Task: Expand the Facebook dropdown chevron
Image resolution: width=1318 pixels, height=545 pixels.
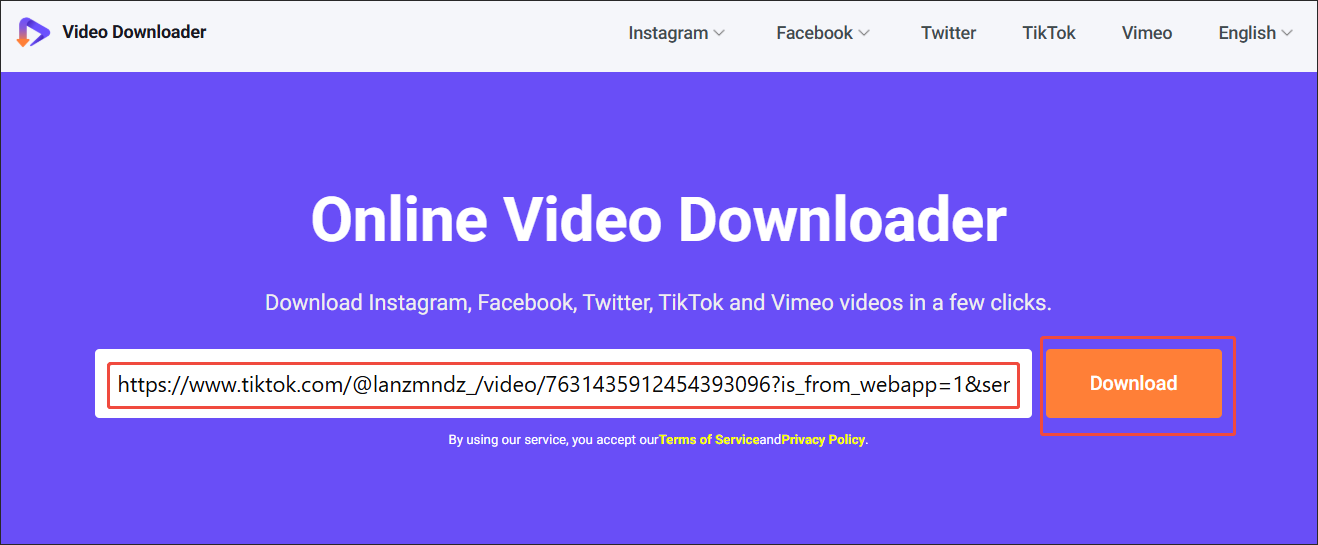Action: (864, 33)
